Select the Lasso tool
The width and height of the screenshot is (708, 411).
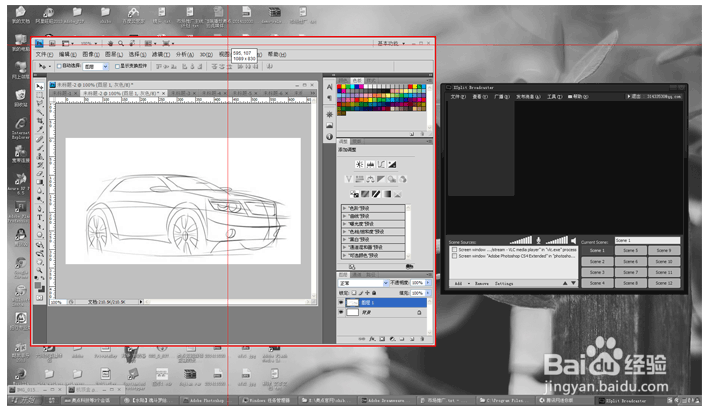tap(40, 103)
